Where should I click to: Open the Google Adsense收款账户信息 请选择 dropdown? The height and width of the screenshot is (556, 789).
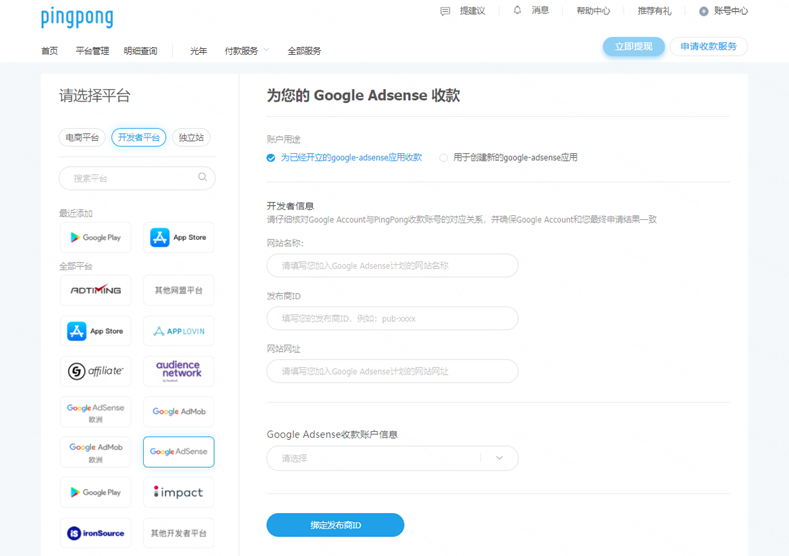392,458
